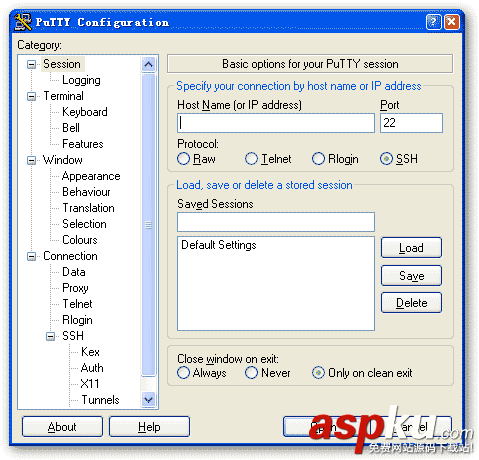Open the Keyboard settings category
This screenshot has height=460, width=479.
click(85, 112)
